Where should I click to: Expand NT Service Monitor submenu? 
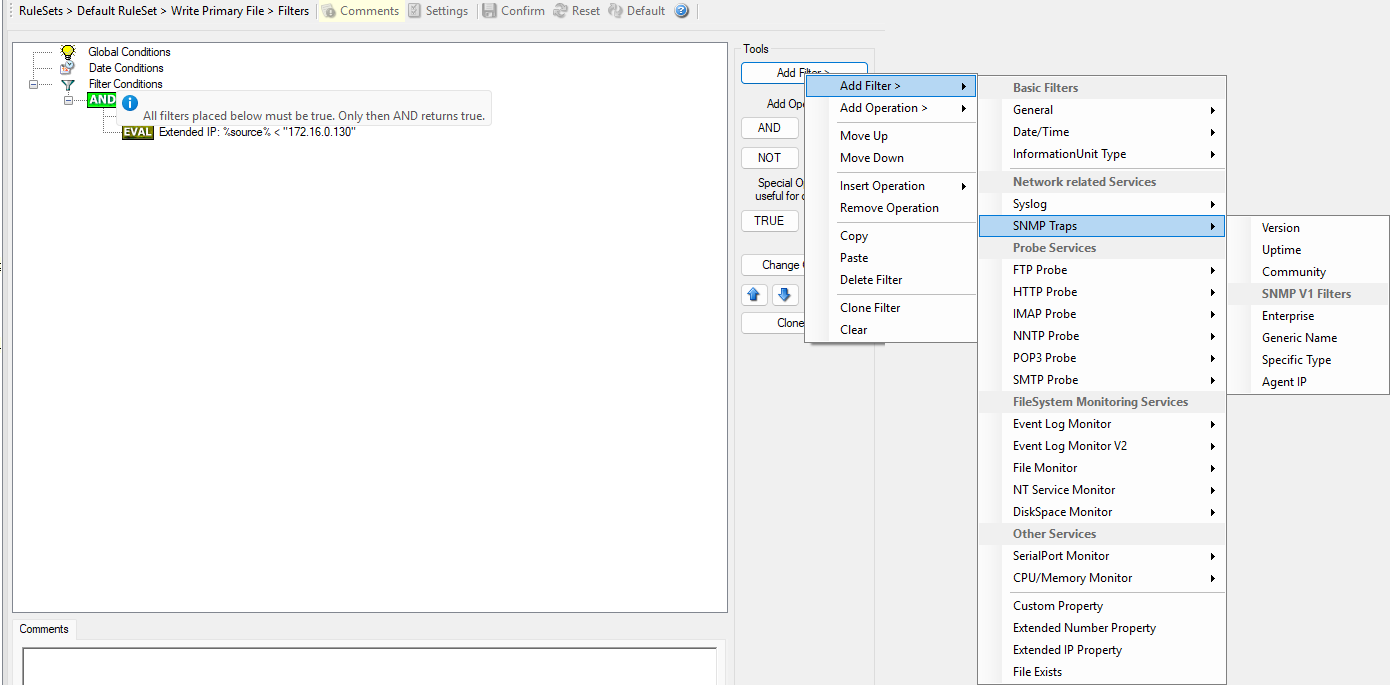tap(1102, 490)
